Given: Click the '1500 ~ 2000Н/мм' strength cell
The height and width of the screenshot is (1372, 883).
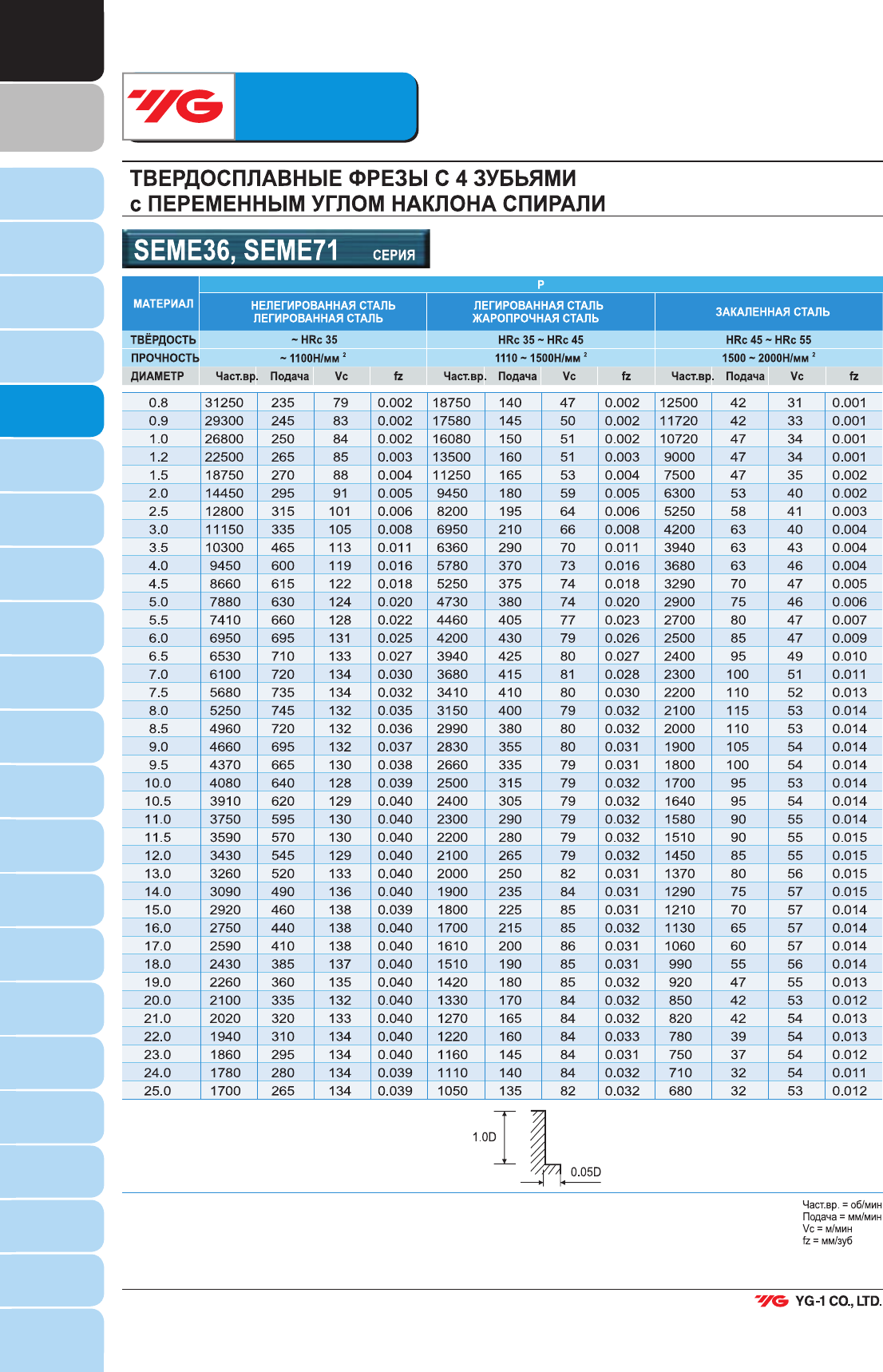Looking at the screenshot, I should (x=768, y=358).
